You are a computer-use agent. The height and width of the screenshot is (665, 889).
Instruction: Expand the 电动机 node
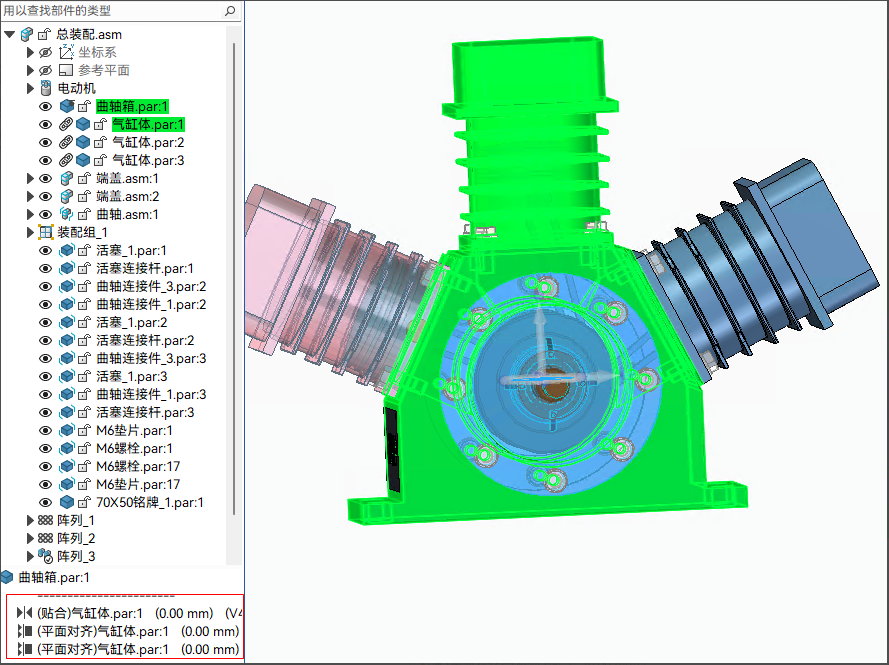pyautogui.click(x=31, y=88)
